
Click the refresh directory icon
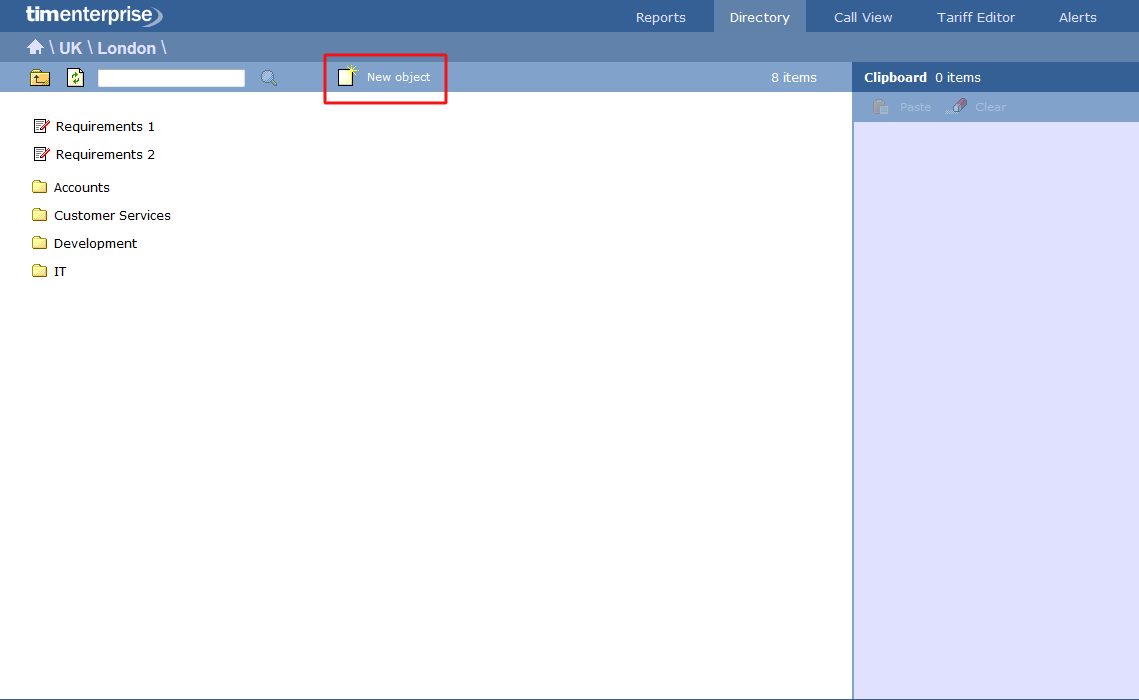point(75,78)
